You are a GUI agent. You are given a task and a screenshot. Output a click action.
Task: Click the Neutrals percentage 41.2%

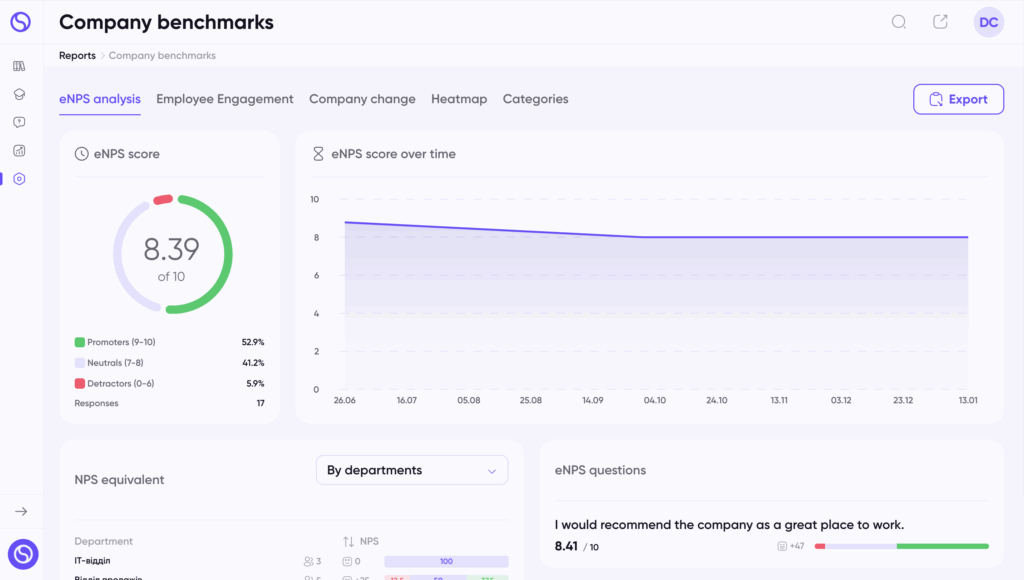[253, 362]
